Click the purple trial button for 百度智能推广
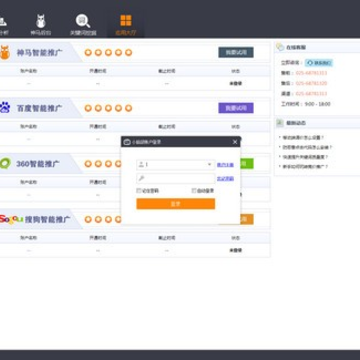Image resolution: width=360 pixels, height=360 pixels. click(236, 108)
